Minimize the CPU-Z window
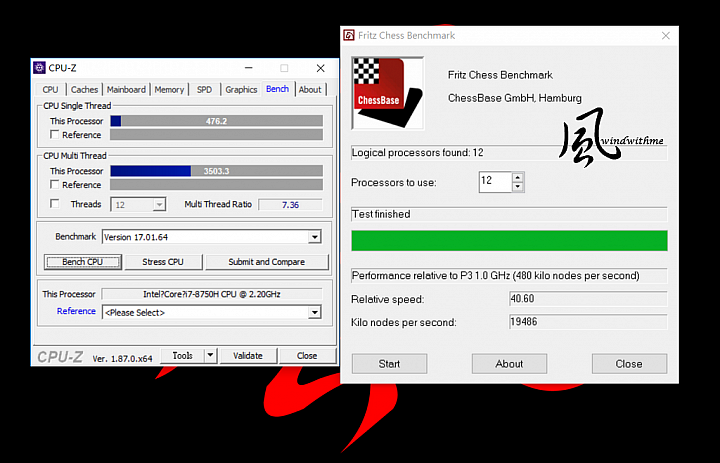Screen dimensions: 720x463 pyautogui.click(x=249, y=68)
